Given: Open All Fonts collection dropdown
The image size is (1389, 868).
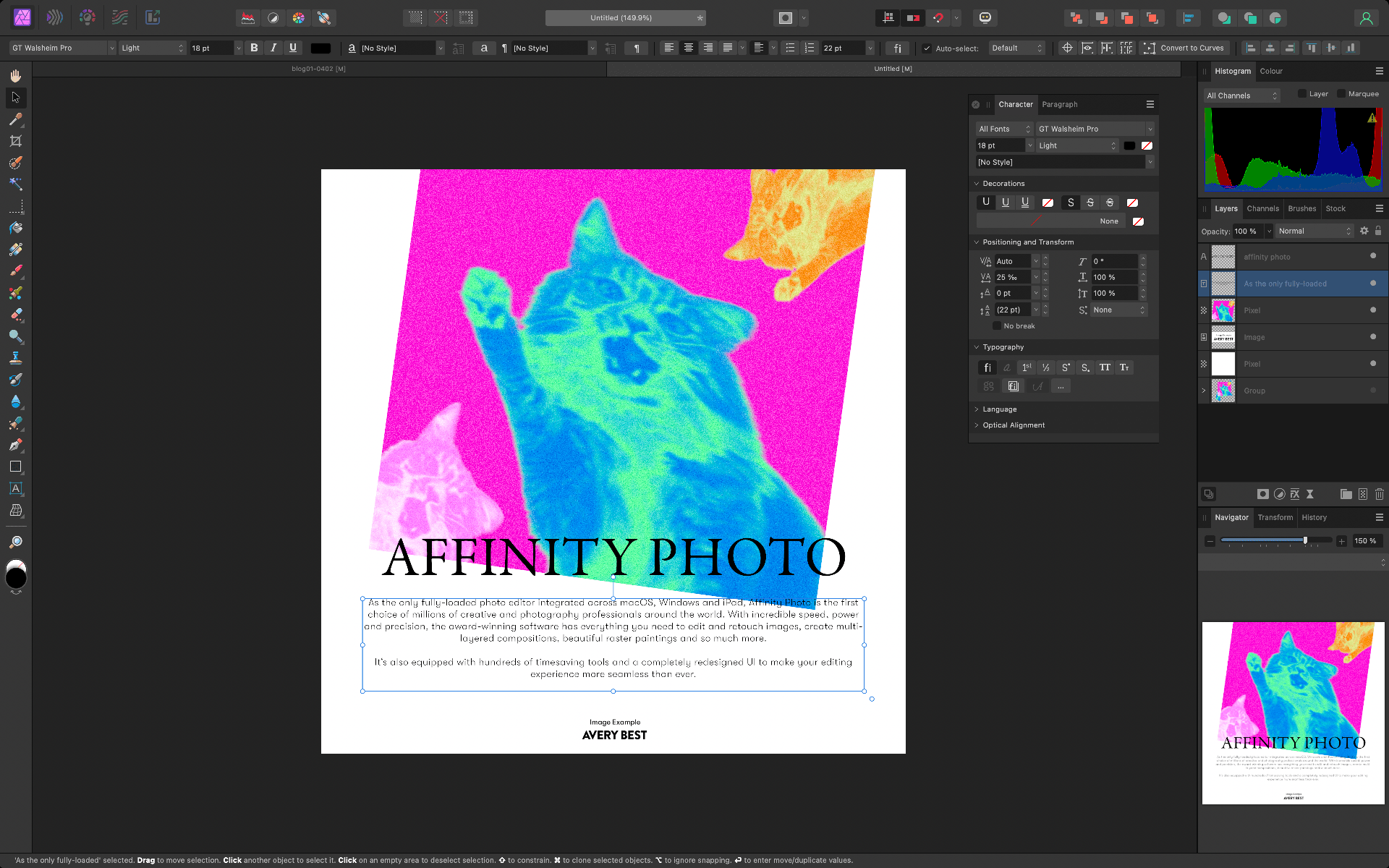Looking at the screenshot, I should pyautogui.click(x=1003, y=129).
